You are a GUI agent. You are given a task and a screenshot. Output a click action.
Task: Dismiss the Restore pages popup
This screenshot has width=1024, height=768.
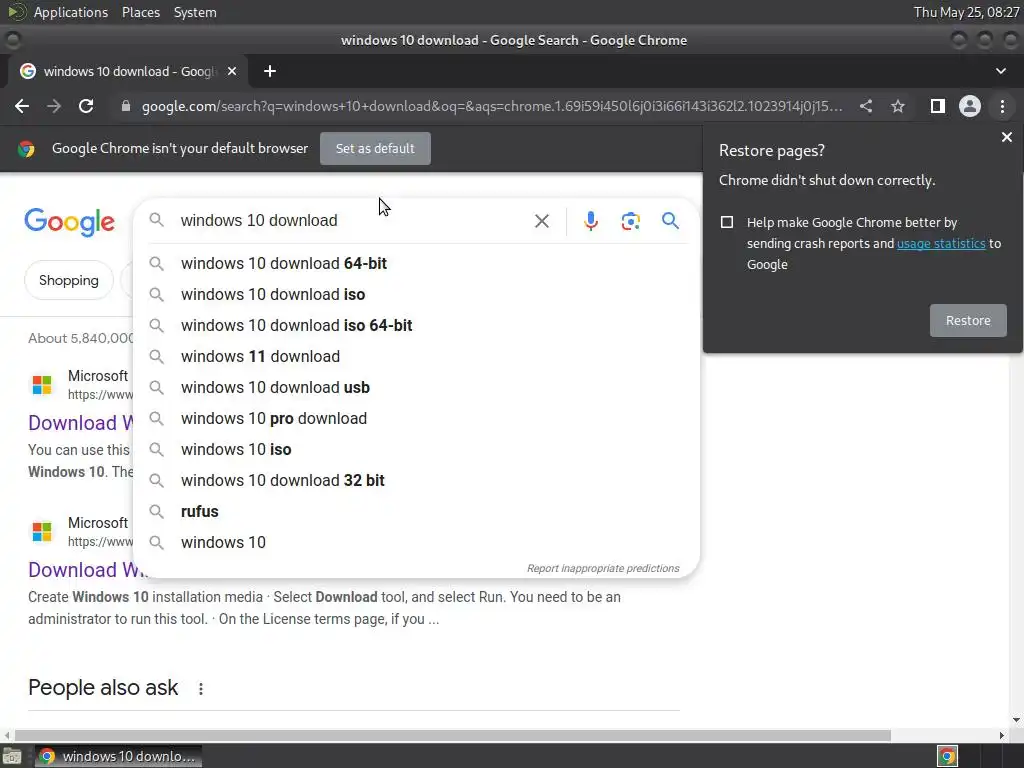[x=1006, y=137]
